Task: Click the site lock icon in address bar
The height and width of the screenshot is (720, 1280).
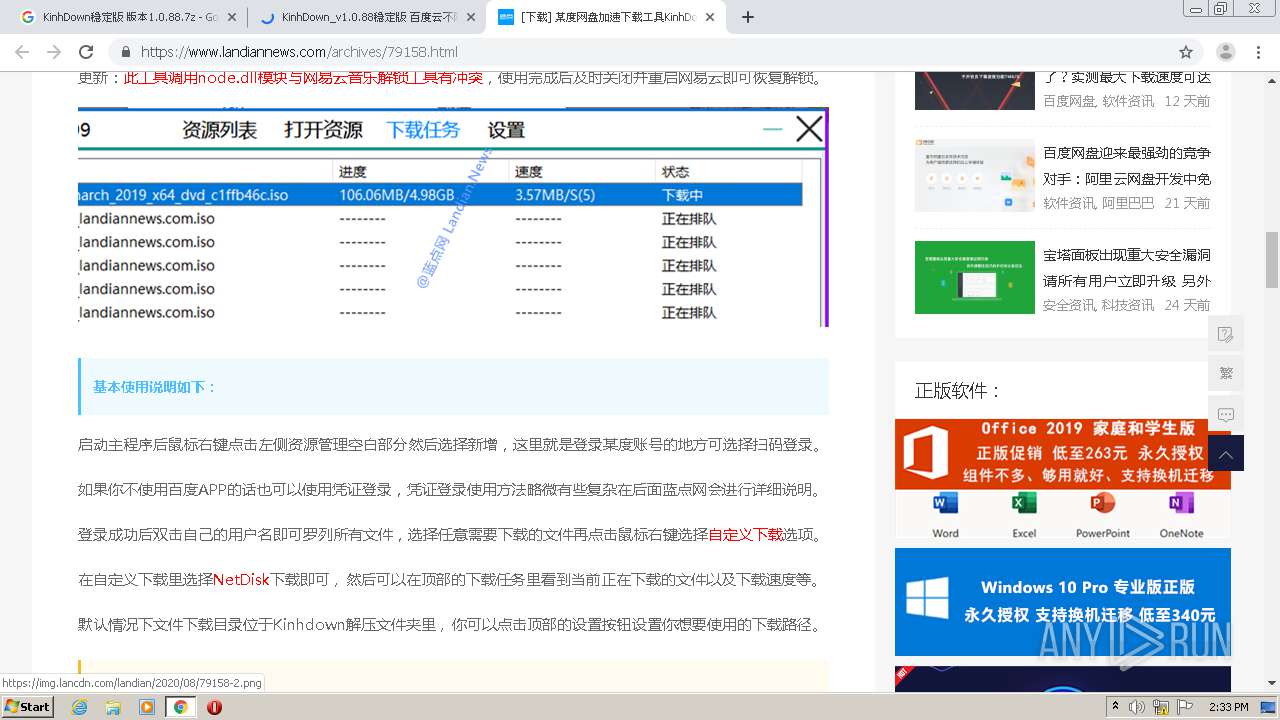Action: tap(126, 52)
